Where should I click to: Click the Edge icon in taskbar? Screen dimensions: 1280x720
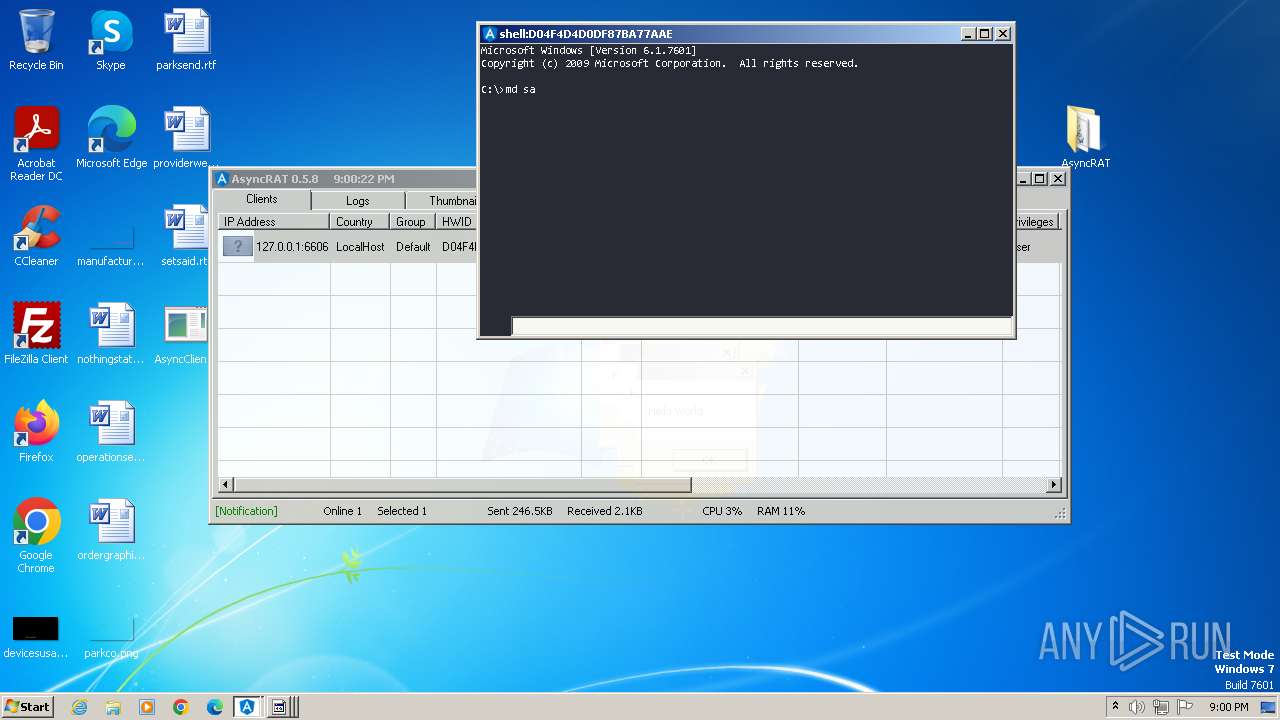coord(215,707)
